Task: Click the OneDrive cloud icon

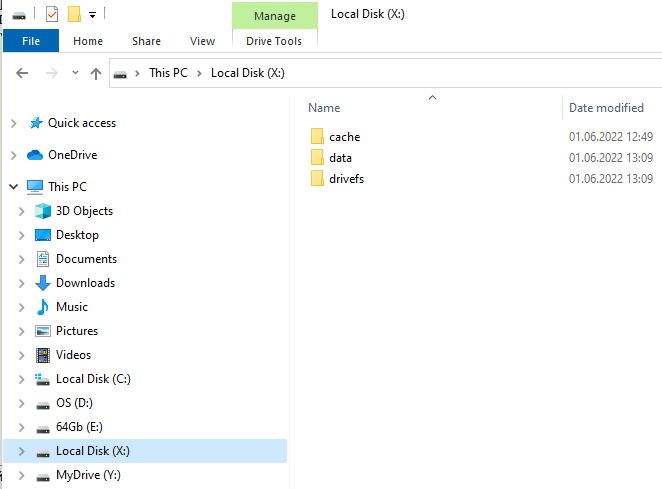Action: click(x=35, y=155)
